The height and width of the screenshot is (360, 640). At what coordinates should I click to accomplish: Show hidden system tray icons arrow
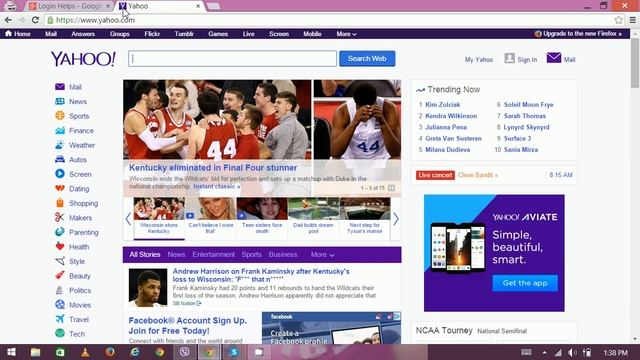pos(544,352)
